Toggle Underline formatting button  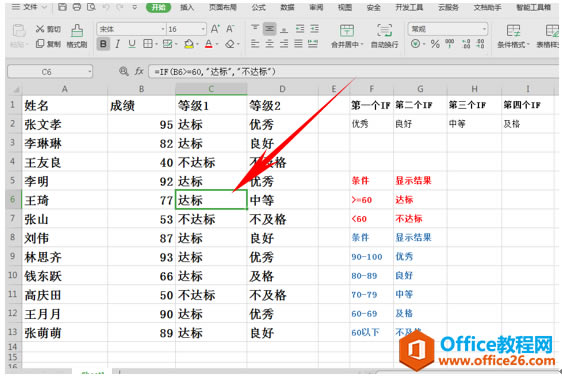click(132, 44)
